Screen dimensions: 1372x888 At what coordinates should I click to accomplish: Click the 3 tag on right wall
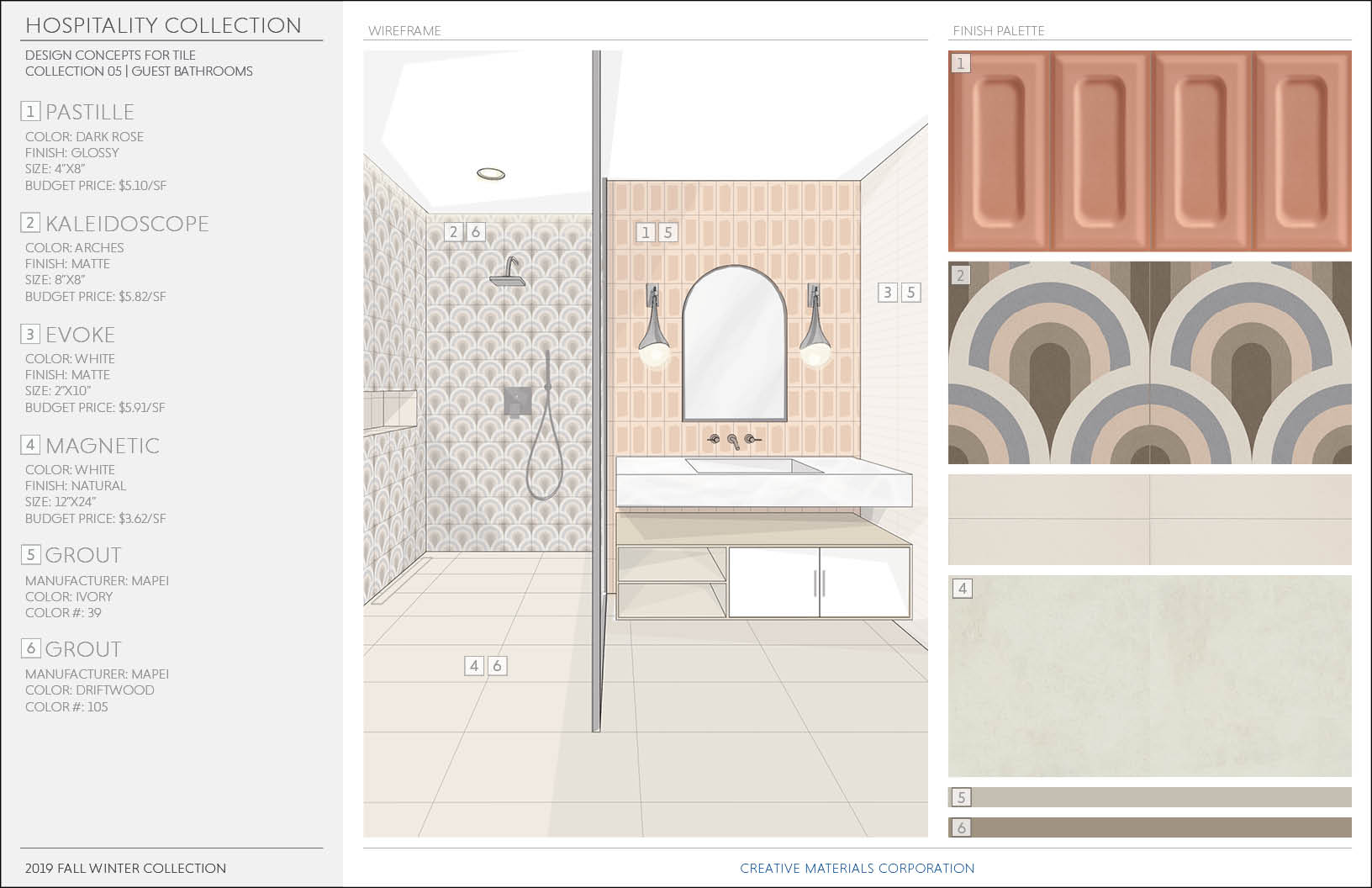click(x=888, y=293)
